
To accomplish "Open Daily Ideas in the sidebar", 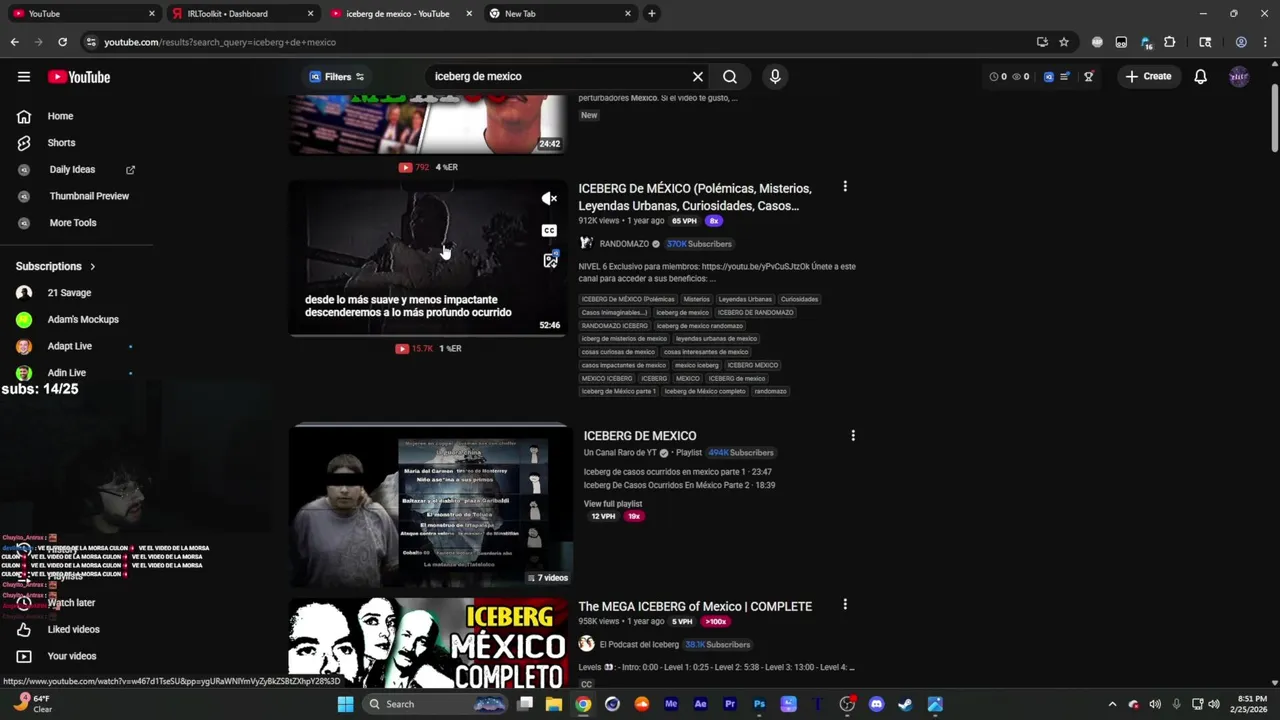I will pos(72,170).
